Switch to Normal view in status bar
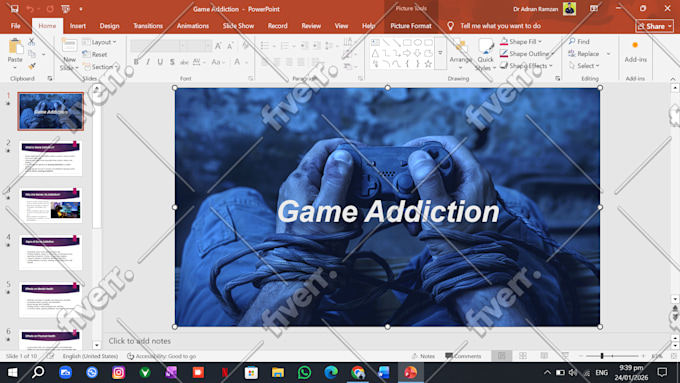Screen dimensions: 680x383 click(x=502, y=356)
